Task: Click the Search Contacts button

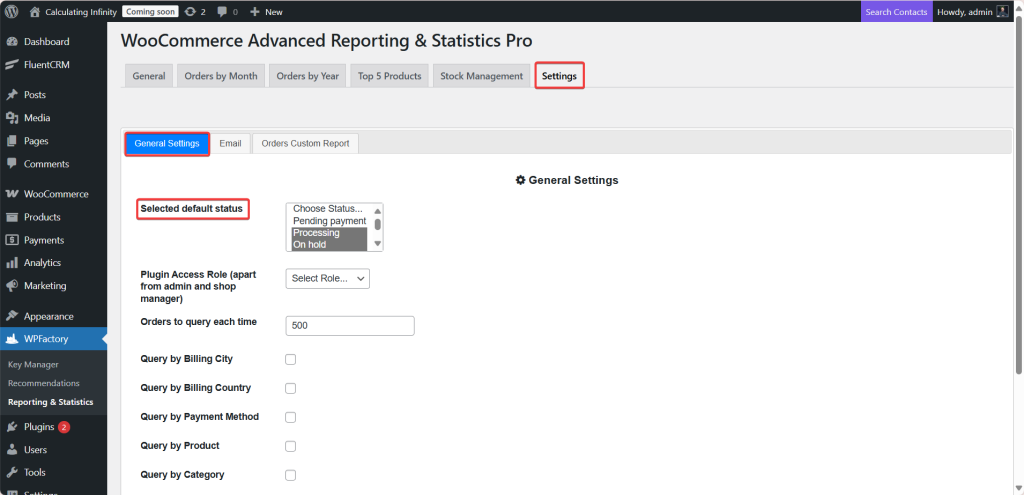Action: pos(896,12)
